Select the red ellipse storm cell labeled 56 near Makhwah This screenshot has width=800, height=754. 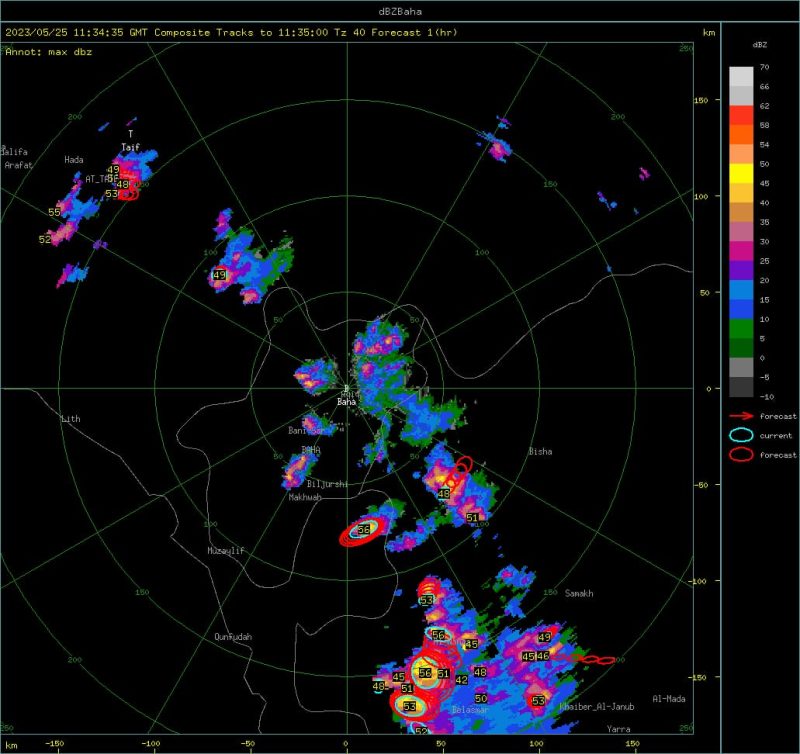point(360,532)
